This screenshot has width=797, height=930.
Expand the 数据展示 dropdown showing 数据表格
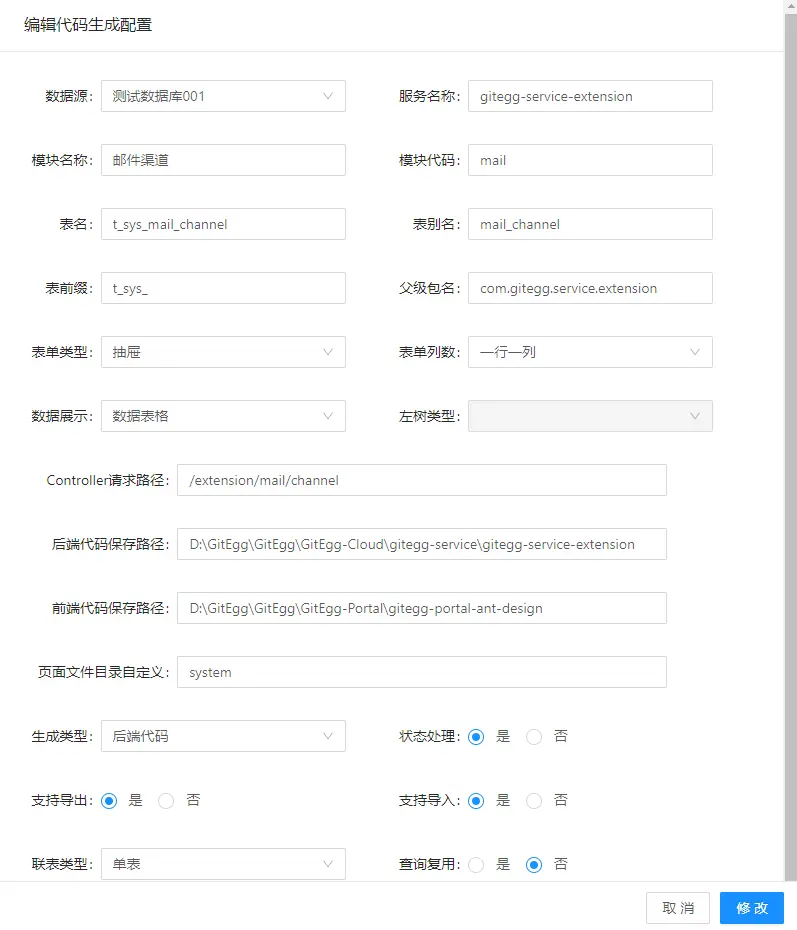(x=223, y=416)
